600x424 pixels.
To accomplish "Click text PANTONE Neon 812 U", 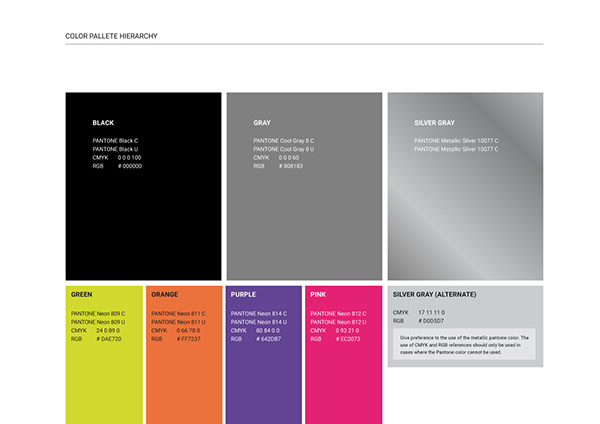I will click(338, 322).
